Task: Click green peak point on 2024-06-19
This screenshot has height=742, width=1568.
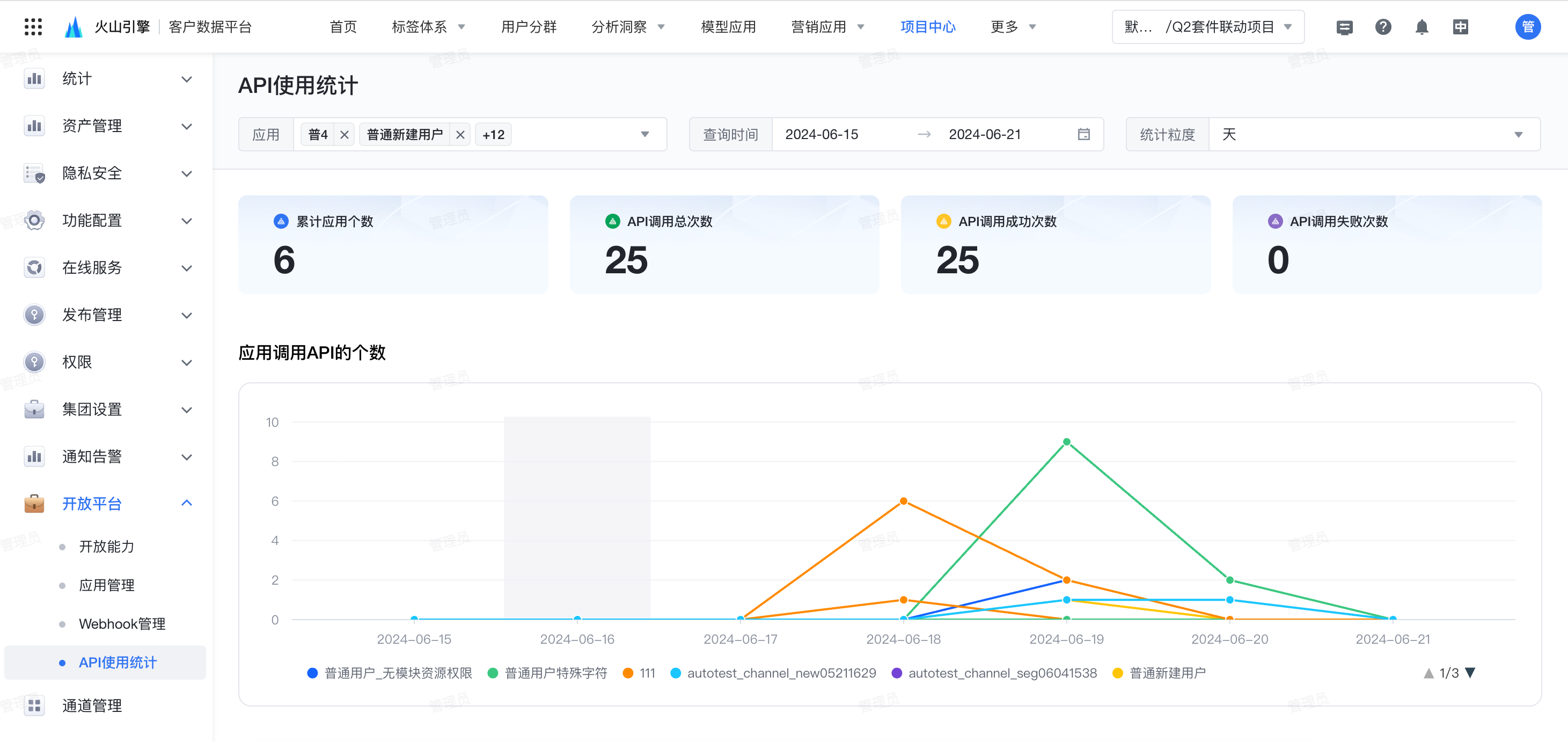Action: pos(1066,442)
